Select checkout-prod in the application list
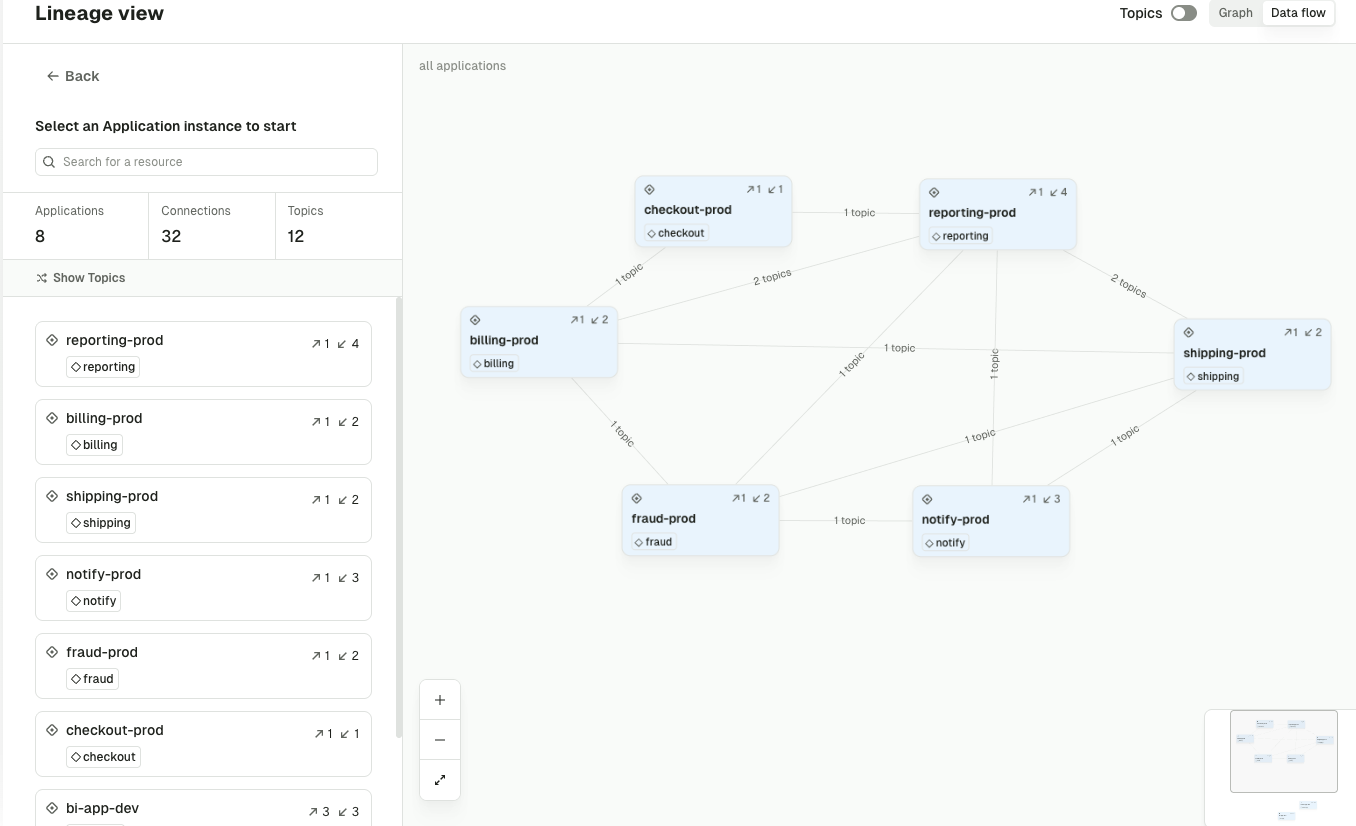The height and width of the screenshot is (826, 1356). (x=203, y=744)
